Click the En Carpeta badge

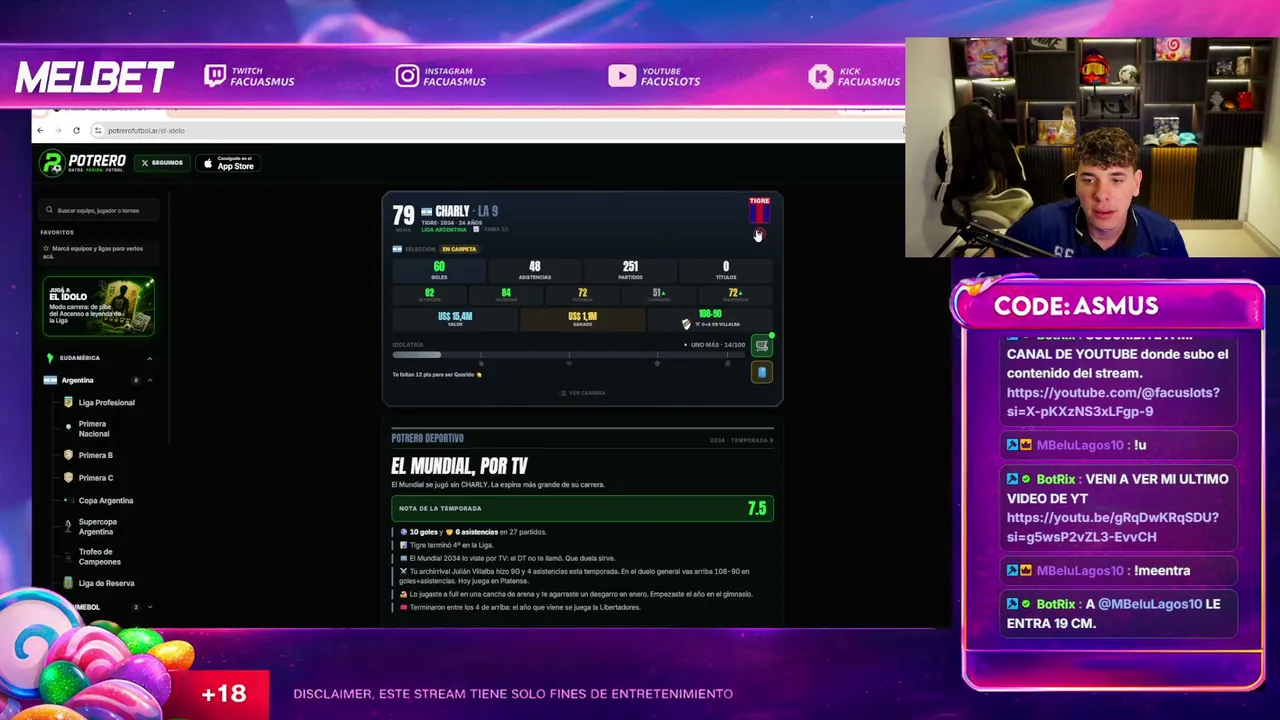click(459, 249)
